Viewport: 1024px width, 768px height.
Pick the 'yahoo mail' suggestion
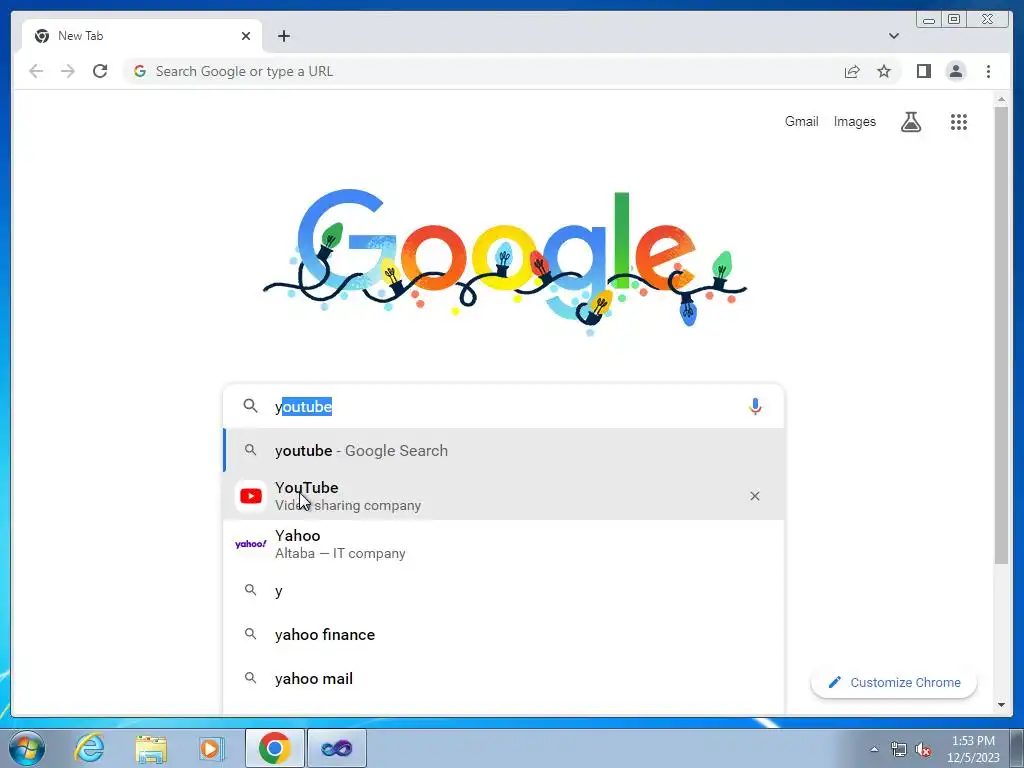coord(504,679)
